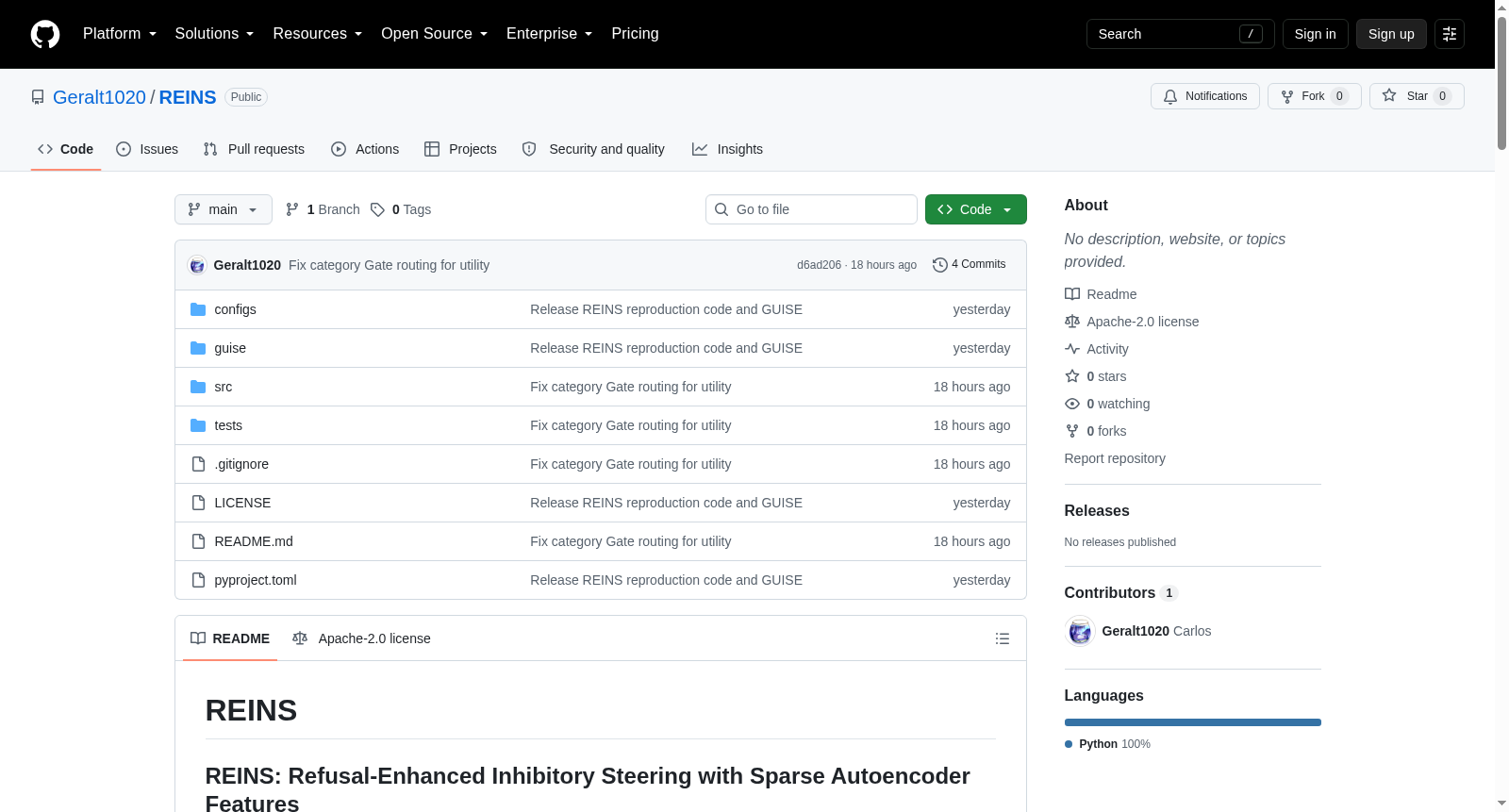The width and height of the screenshot is (1509, 812).
Task: Open the green Code dropdown
Action: click(x=976, y=209)
